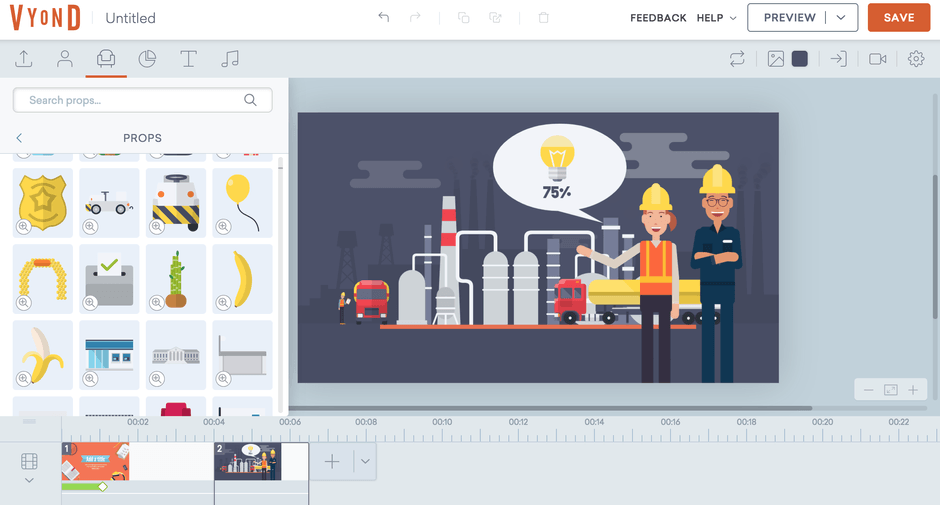Open the Character library tab
This screenshot has height=505, width=940.
tap(65, 59)
